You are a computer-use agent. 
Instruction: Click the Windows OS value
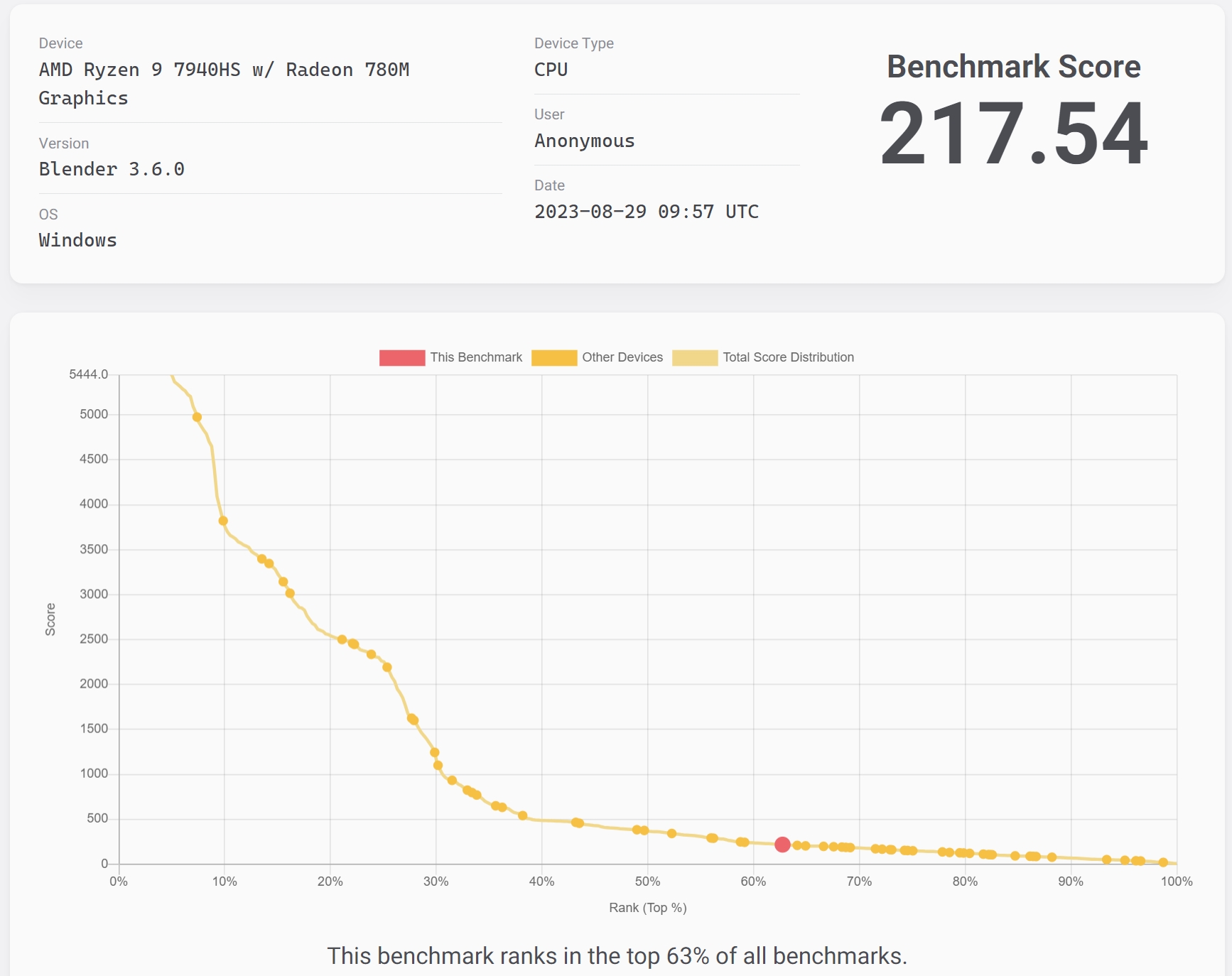pyautogui.click(x=77, y=240)
